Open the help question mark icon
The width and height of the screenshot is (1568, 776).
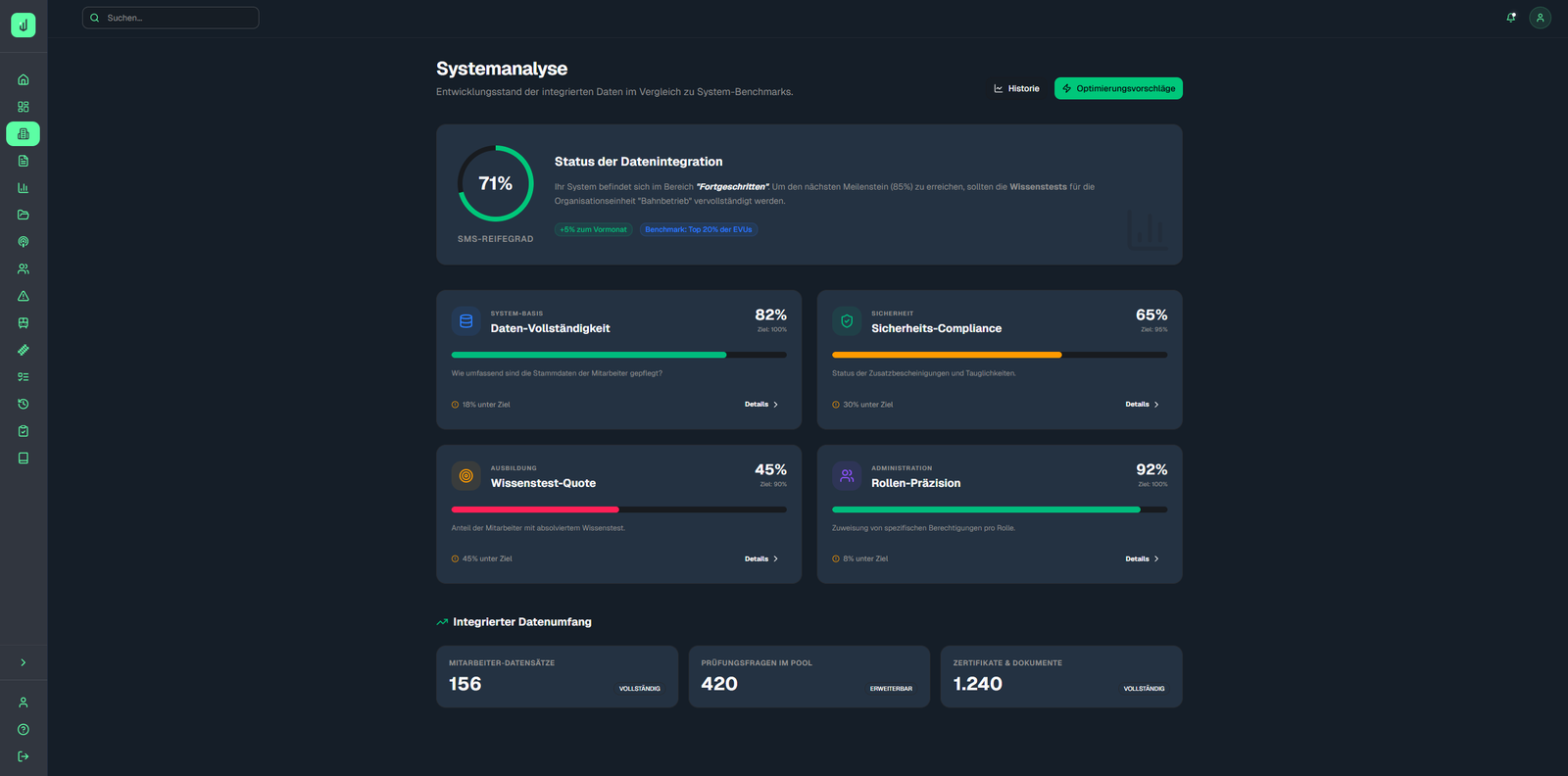(24, 729)
